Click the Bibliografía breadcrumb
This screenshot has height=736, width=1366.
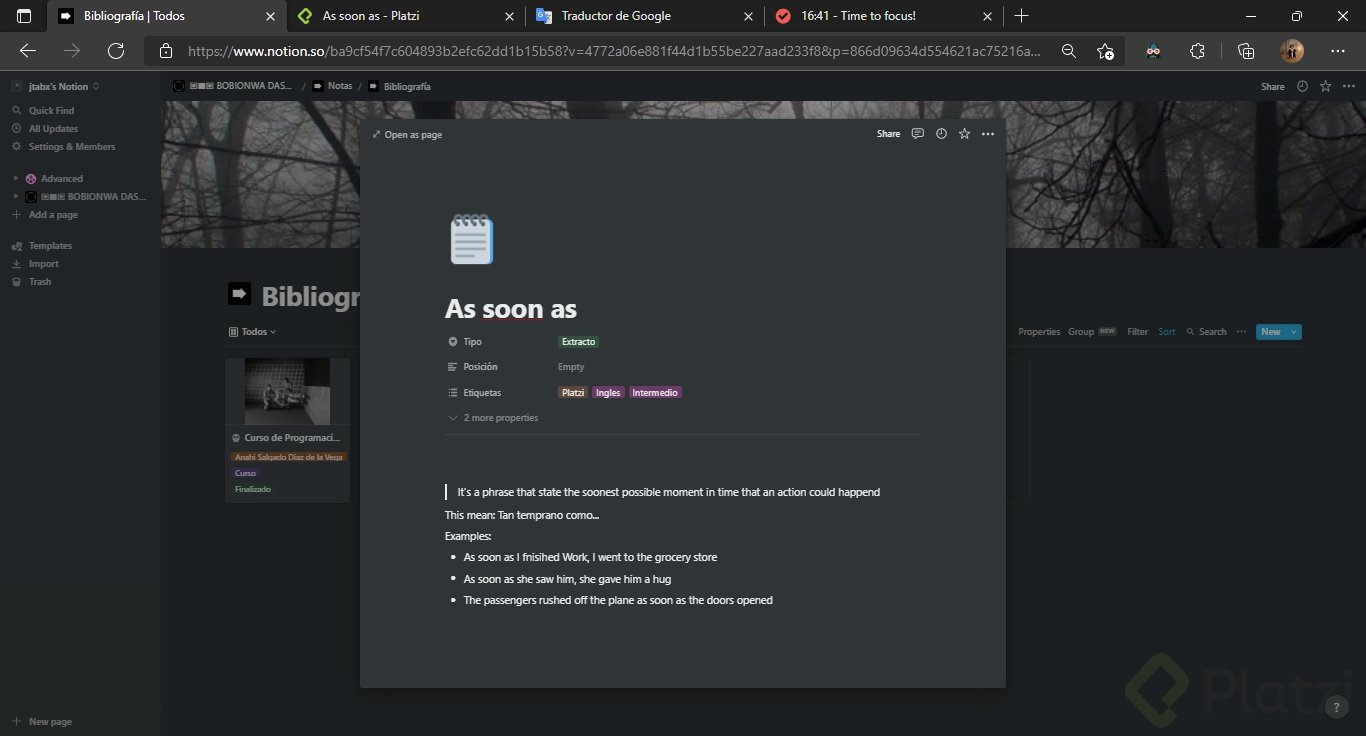tap(399, 87)
